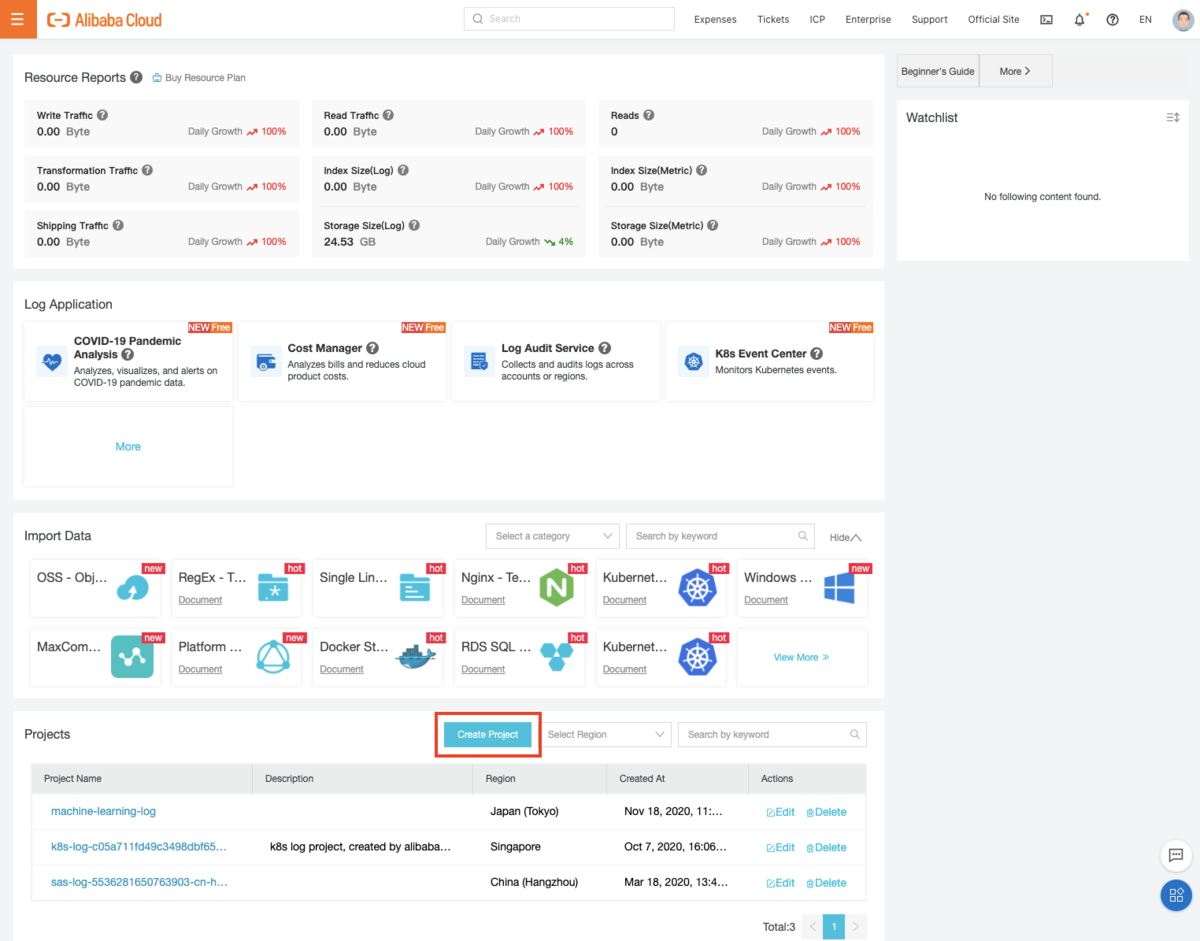Show help for Resource Reports
Screen dimensions: 1200x941
coord(136,77)
